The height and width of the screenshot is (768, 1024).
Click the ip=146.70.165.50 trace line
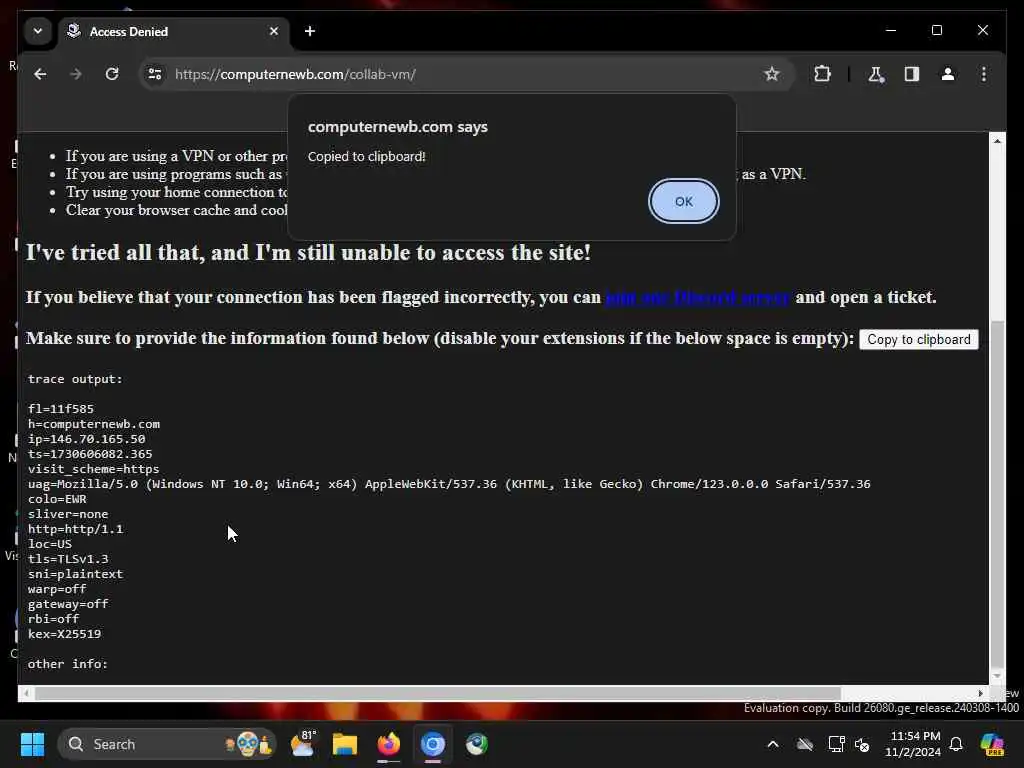coord(86,439)
